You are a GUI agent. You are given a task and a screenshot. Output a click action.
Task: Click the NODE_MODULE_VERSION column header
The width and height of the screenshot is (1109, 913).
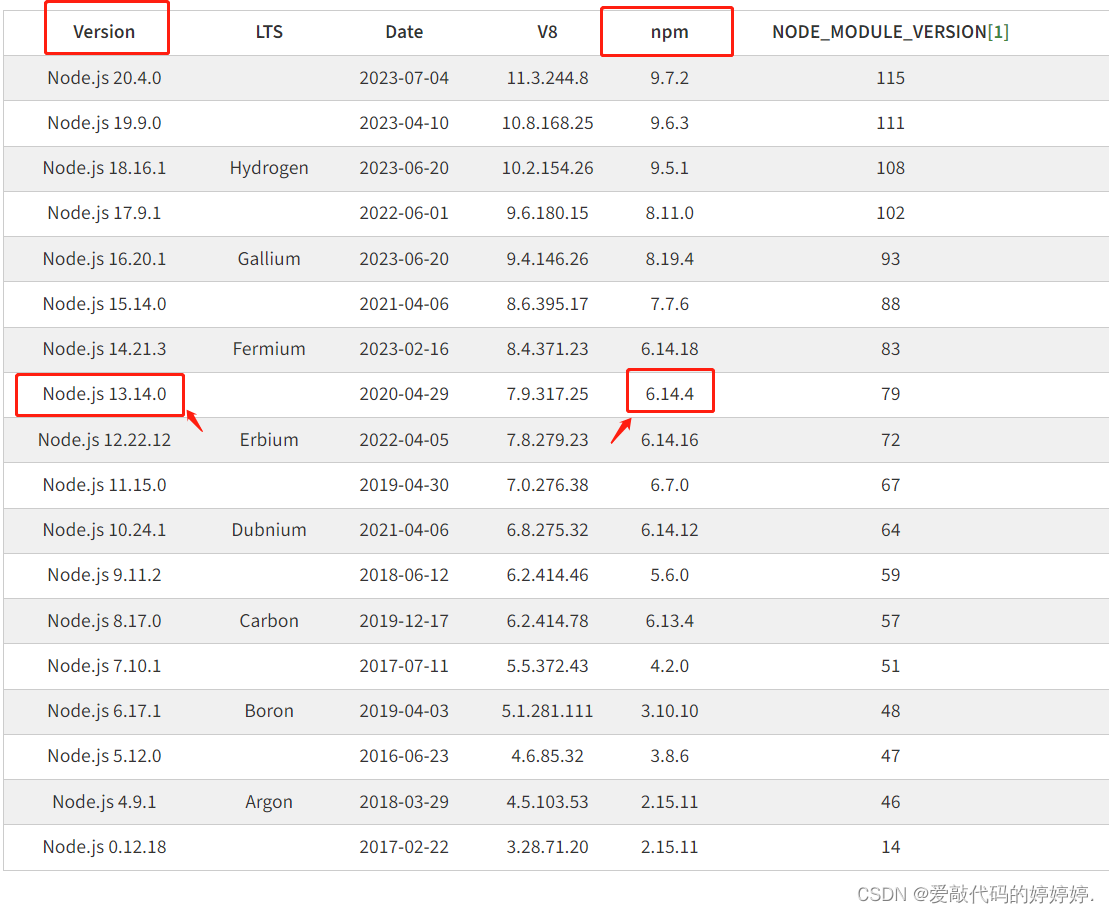879,32
